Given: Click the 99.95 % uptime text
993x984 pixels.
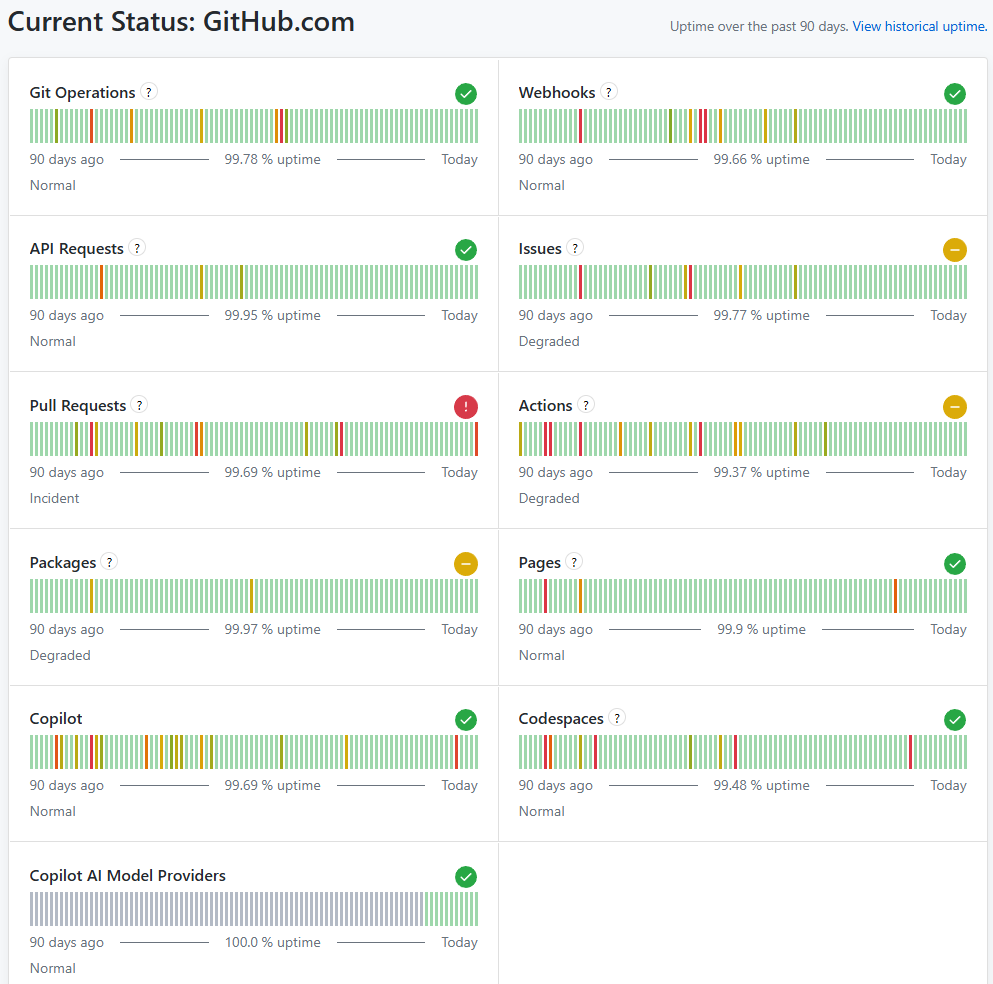Looking at the screenshot, I should click(272, 315).
